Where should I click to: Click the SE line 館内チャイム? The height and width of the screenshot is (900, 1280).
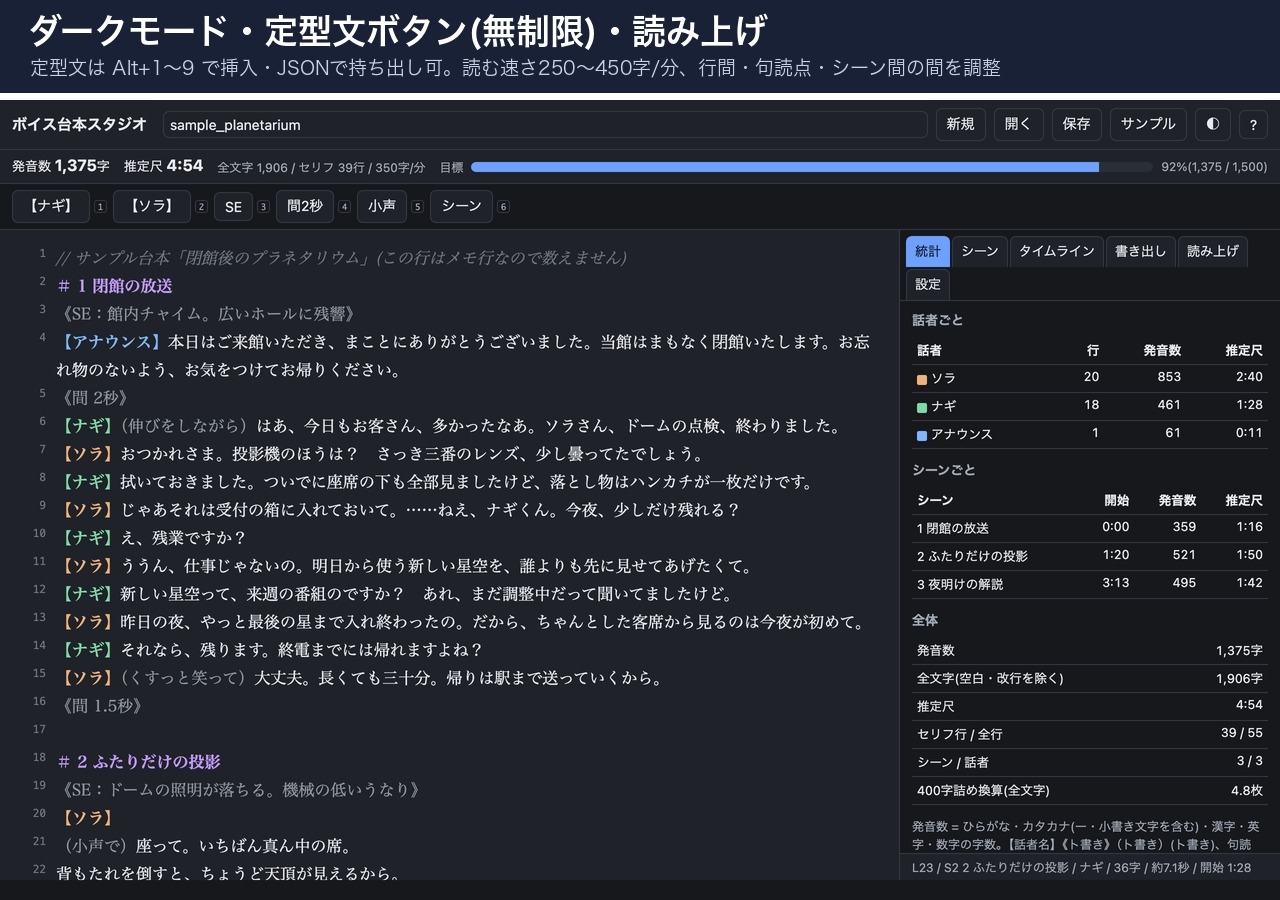(x=208, y=314)
